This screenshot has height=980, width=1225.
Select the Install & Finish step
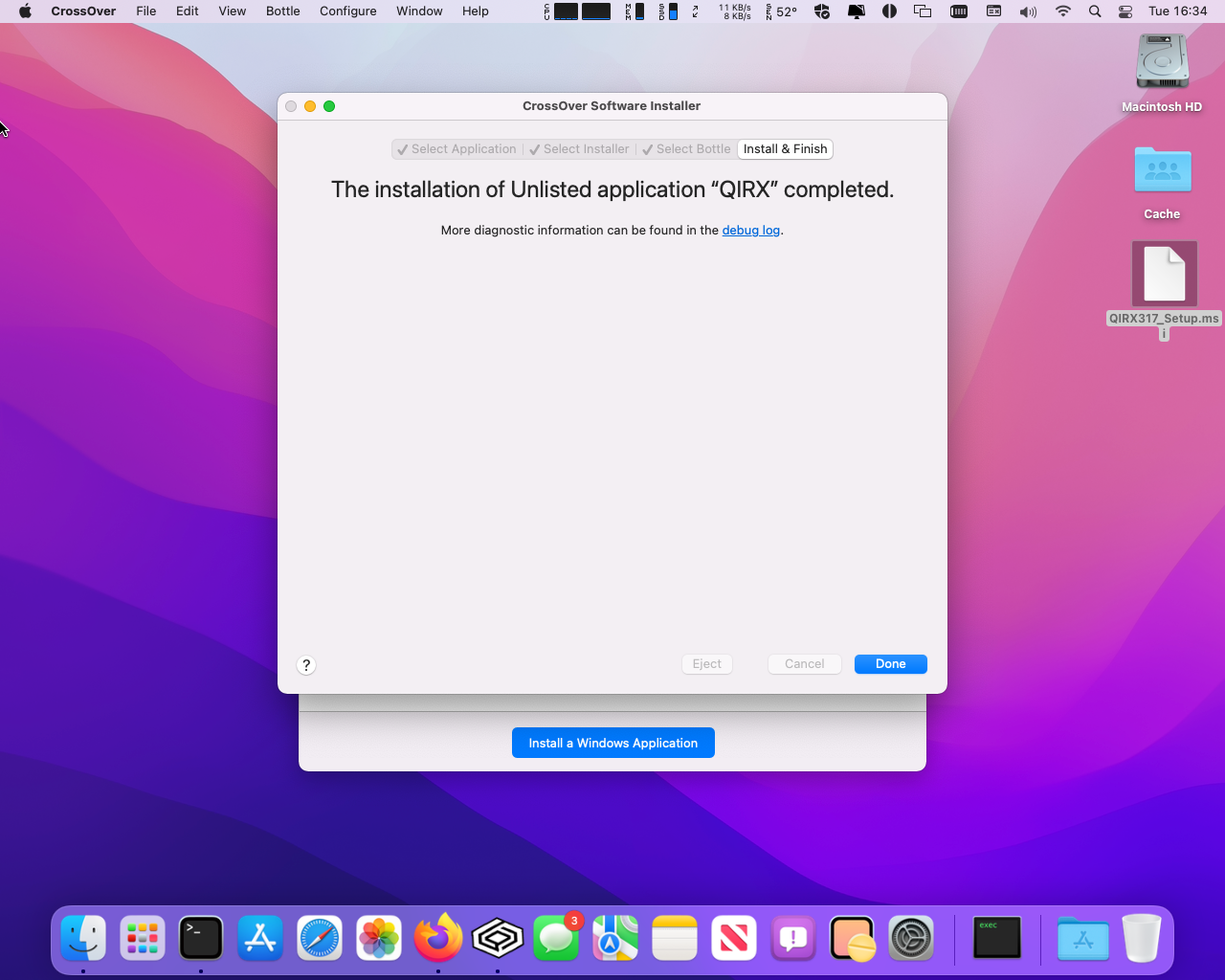click(x=786, y=149)
